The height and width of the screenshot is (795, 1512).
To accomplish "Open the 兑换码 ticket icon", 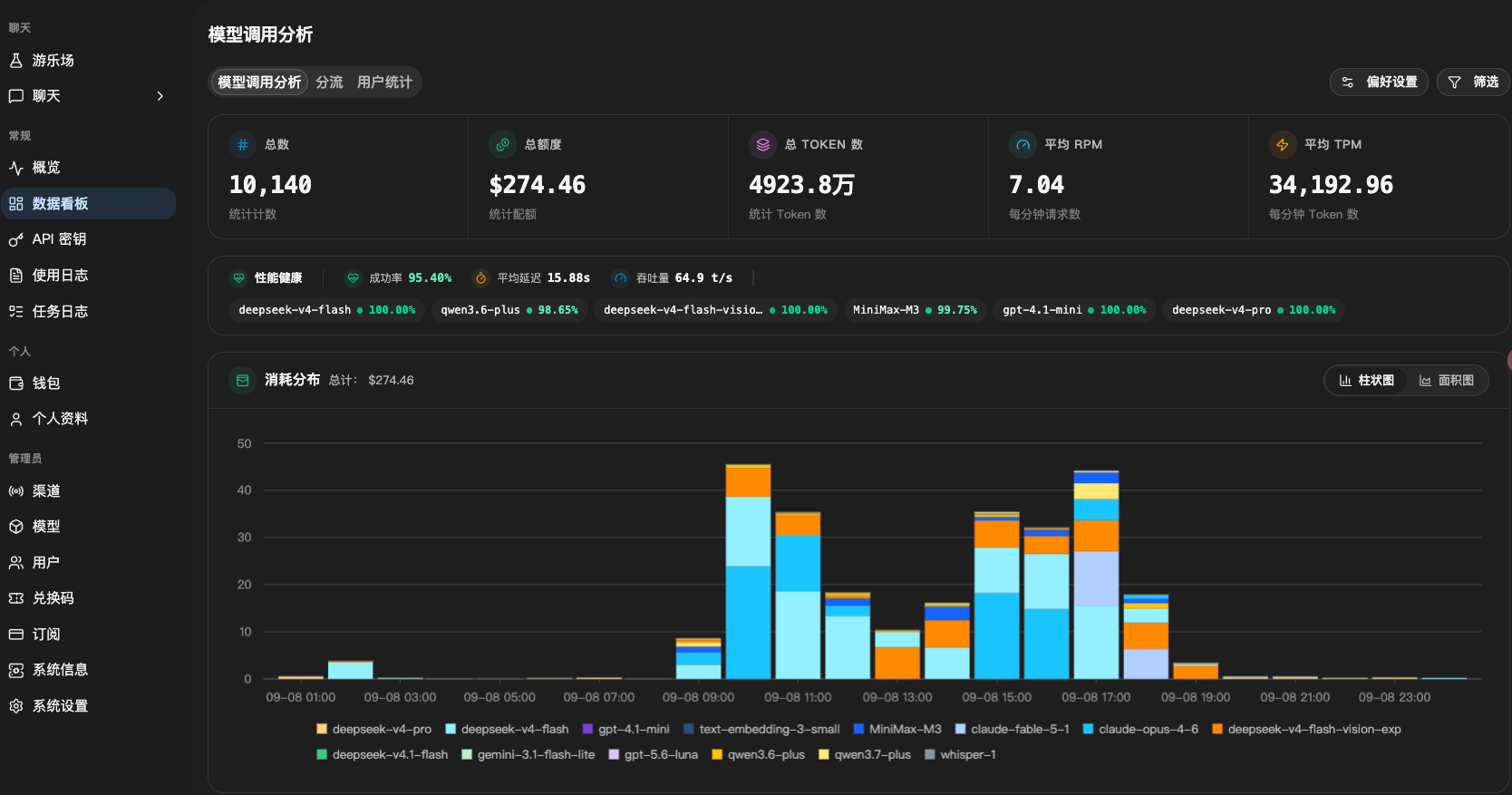I will [15, 598].
